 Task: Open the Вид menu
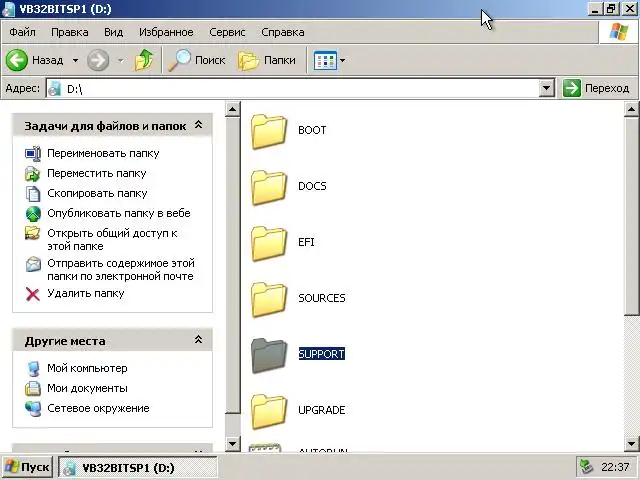pyautogui.click(x=113, y=32)
